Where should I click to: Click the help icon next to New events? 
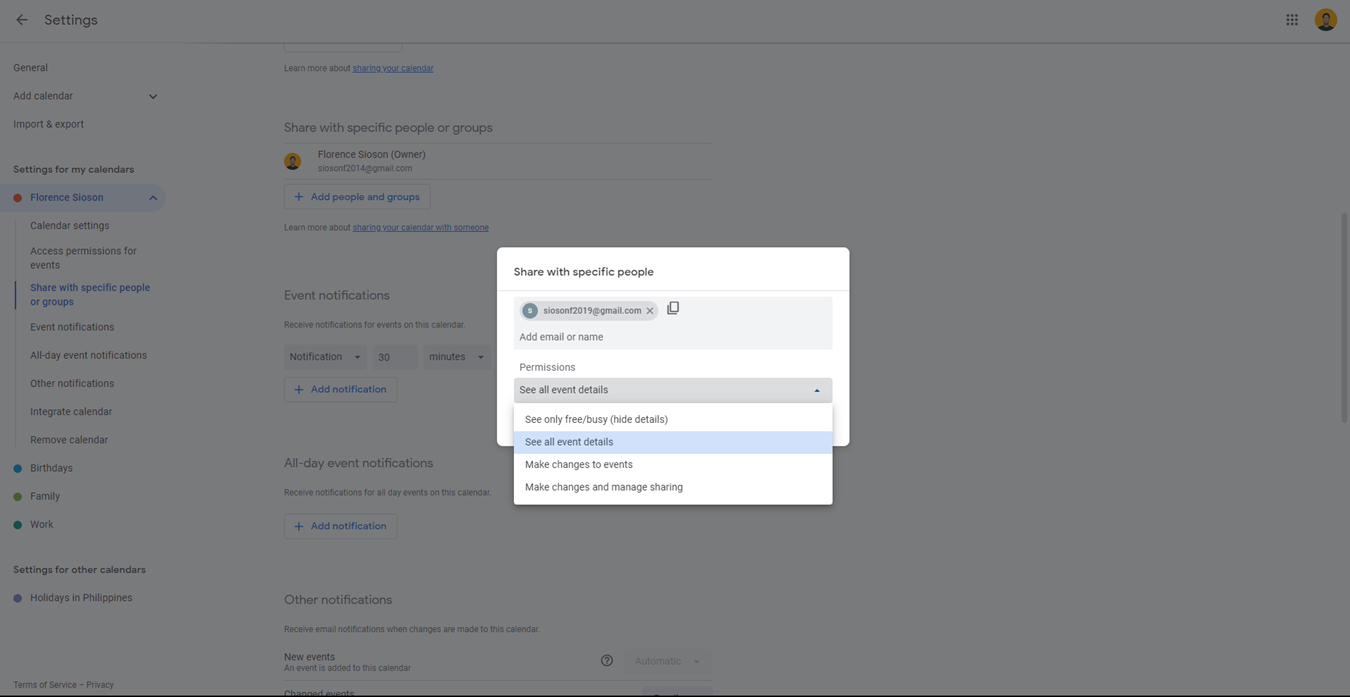pos(607,661)
